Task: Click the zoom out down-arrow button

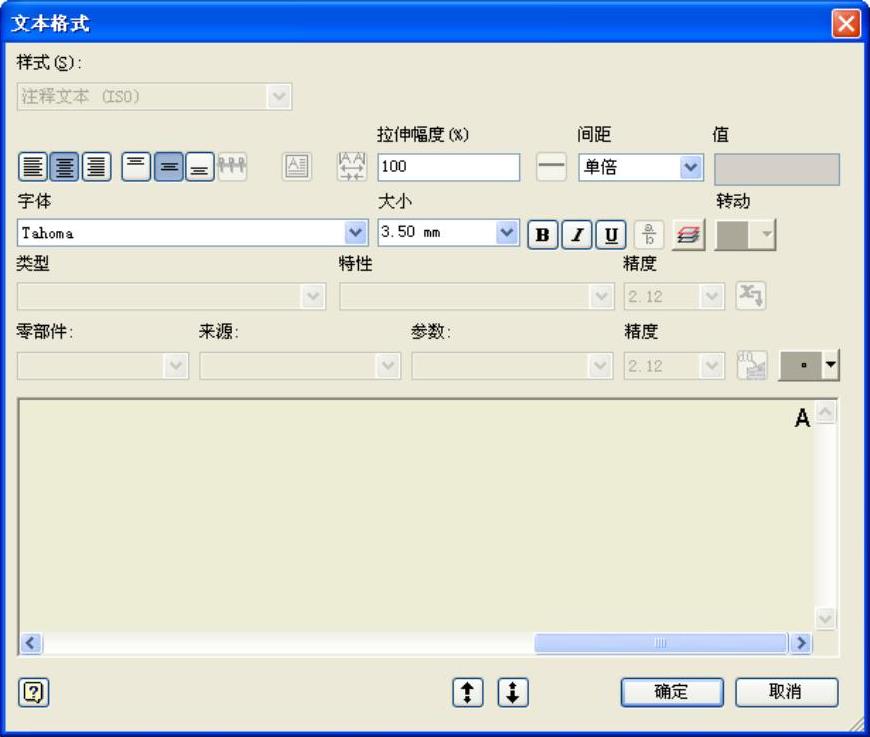Action: coord(513,692)
